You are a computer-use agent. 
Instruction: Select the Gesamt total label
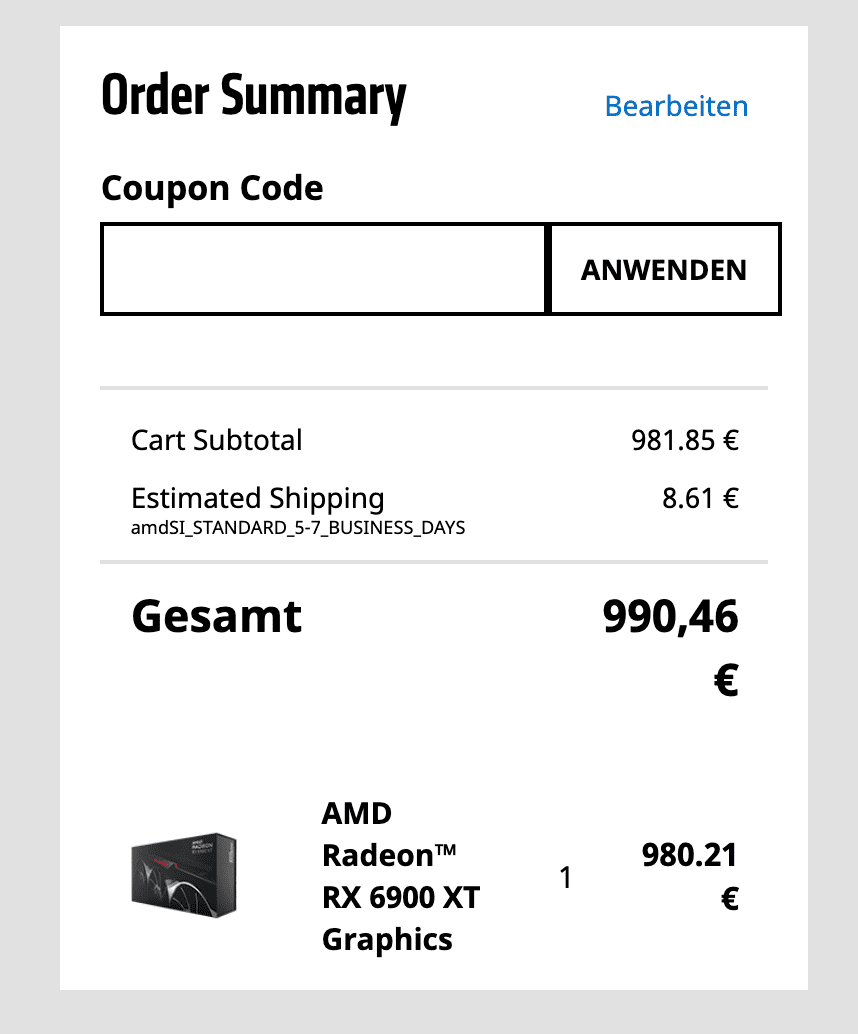216,617
